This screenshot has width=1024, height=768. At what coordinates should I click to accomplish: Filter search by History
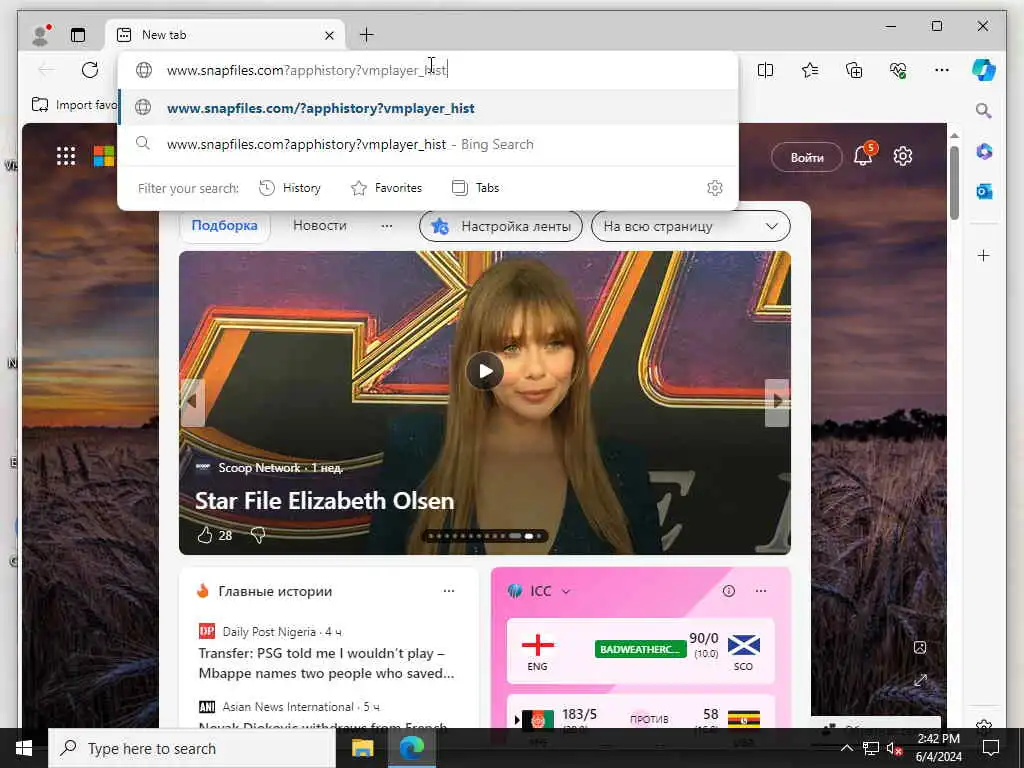[x=290, y=188]
